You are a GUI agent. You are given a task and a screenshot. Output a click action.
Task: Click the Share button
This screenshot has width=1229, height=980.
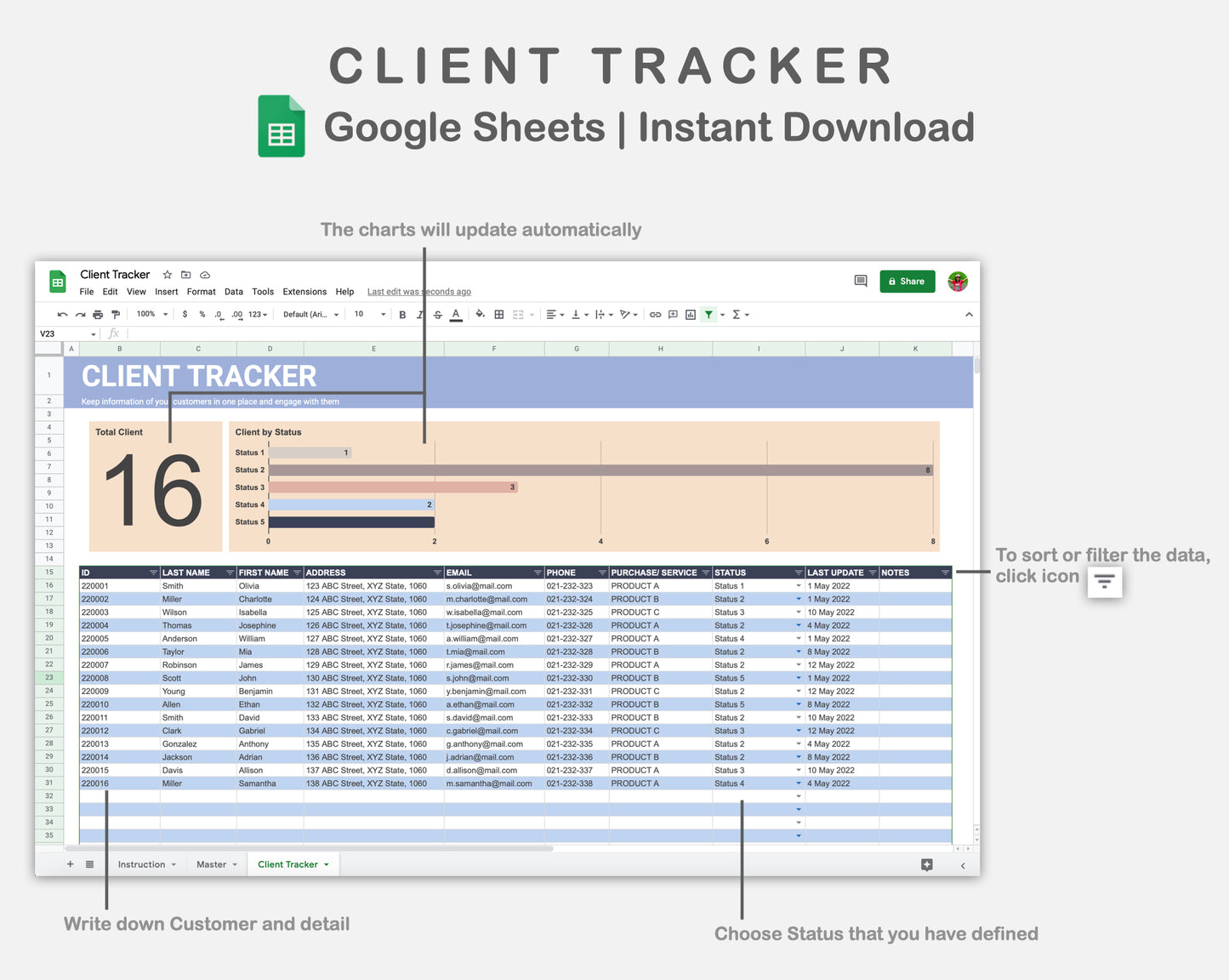[907, 281]
